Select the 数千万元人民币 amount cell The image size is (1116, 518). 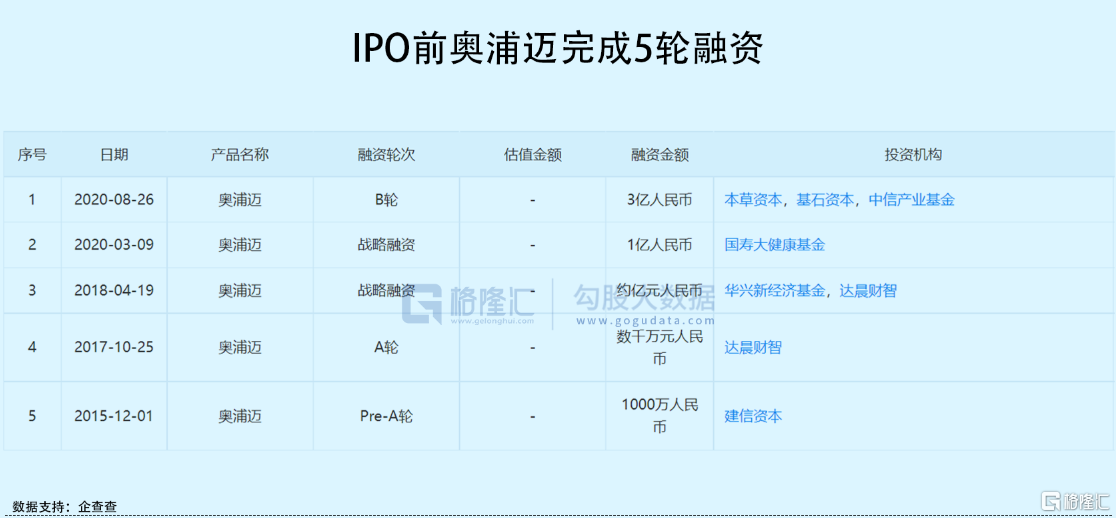pos(659,348)
